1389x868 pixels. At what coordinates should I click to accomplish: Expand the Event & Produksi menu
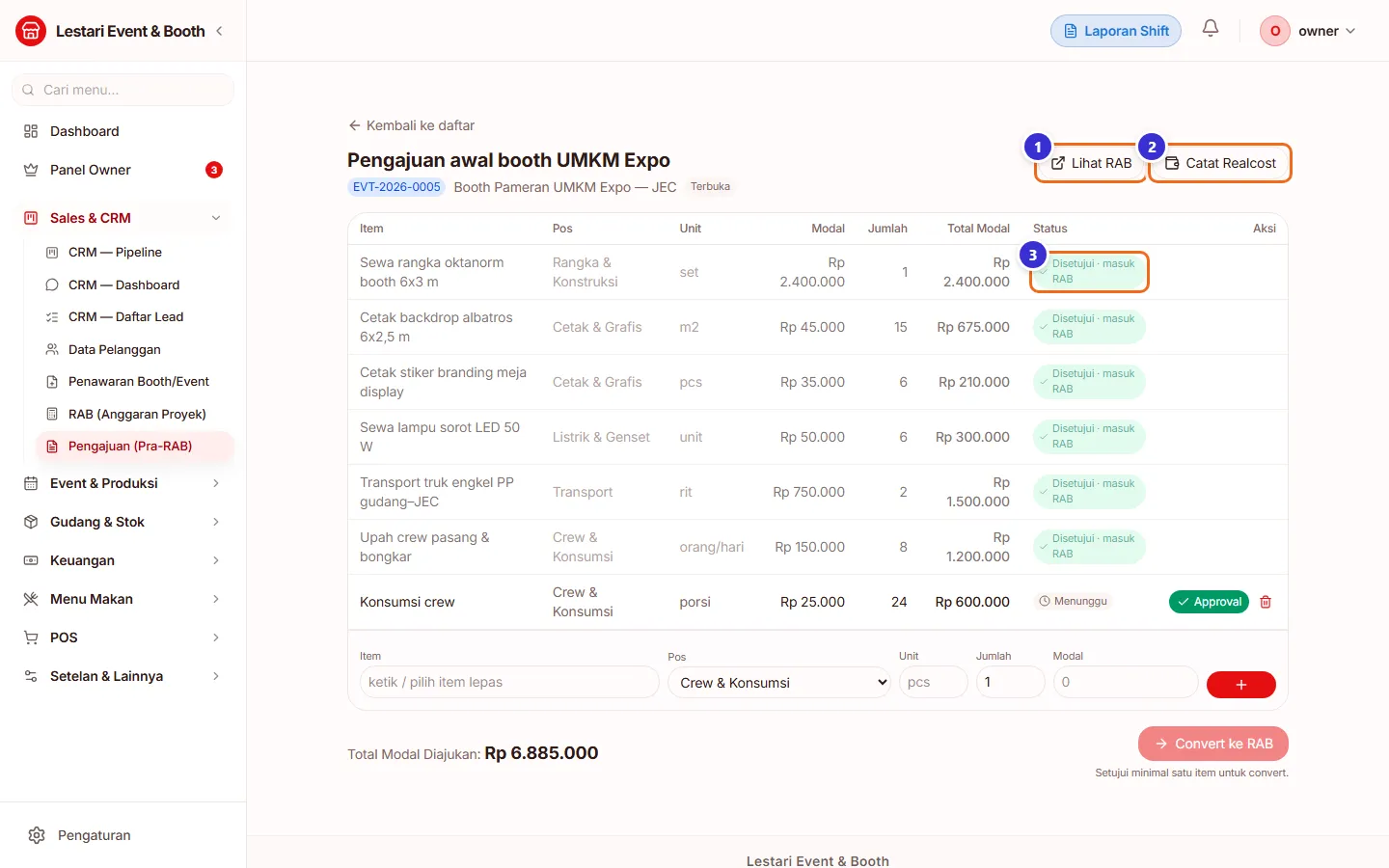123,483
